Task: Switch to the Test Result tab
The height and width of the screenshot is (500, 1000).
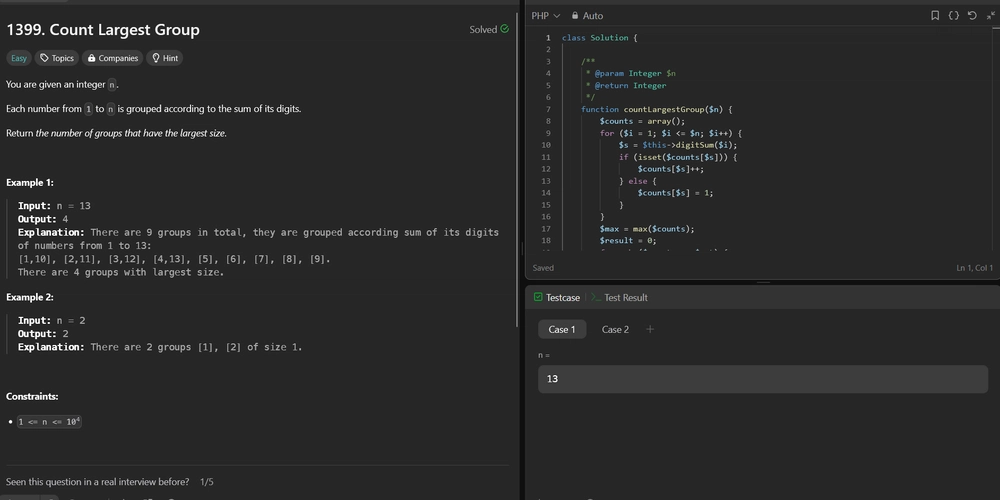Action: pyautogui.click(x=619, y=297)
